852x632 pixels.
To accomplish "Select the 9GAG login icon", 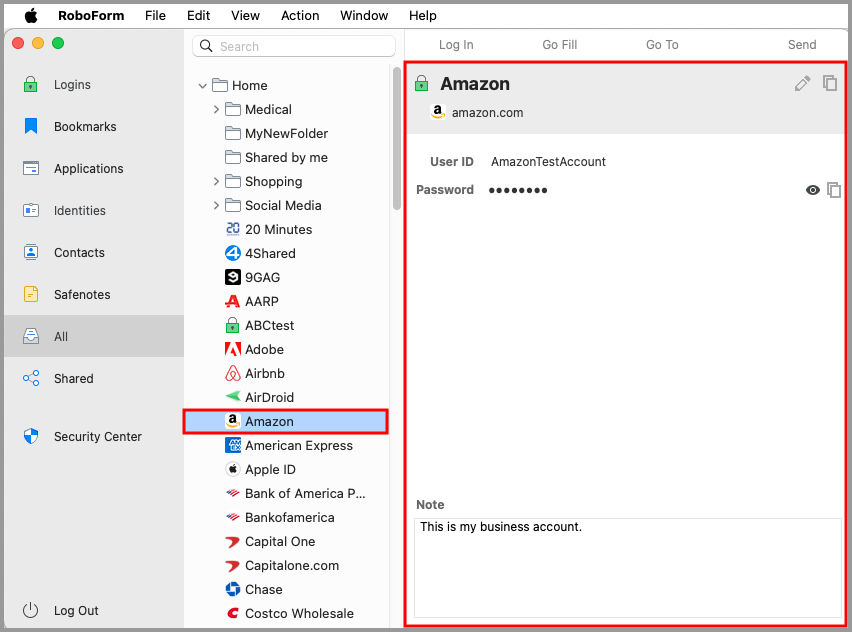I will 233,277.
